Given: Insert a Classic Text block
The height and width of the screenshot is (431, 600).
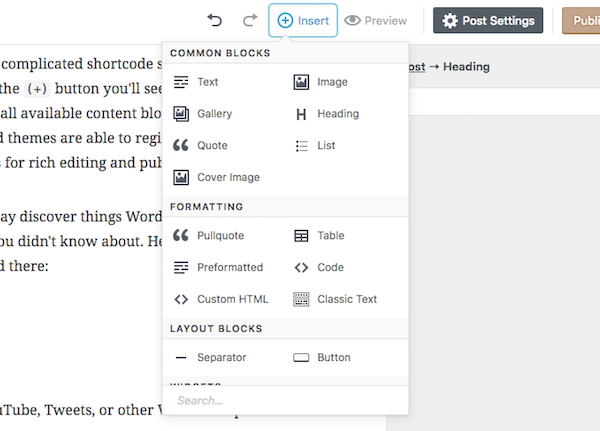Looking at the screenshot, I should click(x=335, y=299).
